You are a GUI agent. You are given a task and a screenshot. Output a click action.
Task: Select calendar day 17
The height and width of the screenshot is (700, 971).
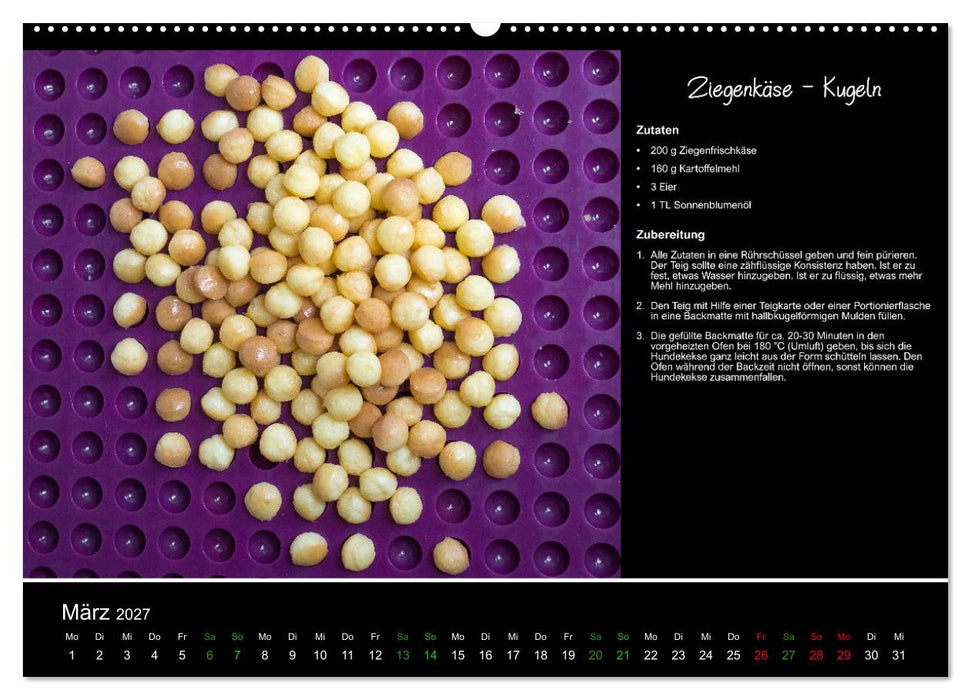513,655
